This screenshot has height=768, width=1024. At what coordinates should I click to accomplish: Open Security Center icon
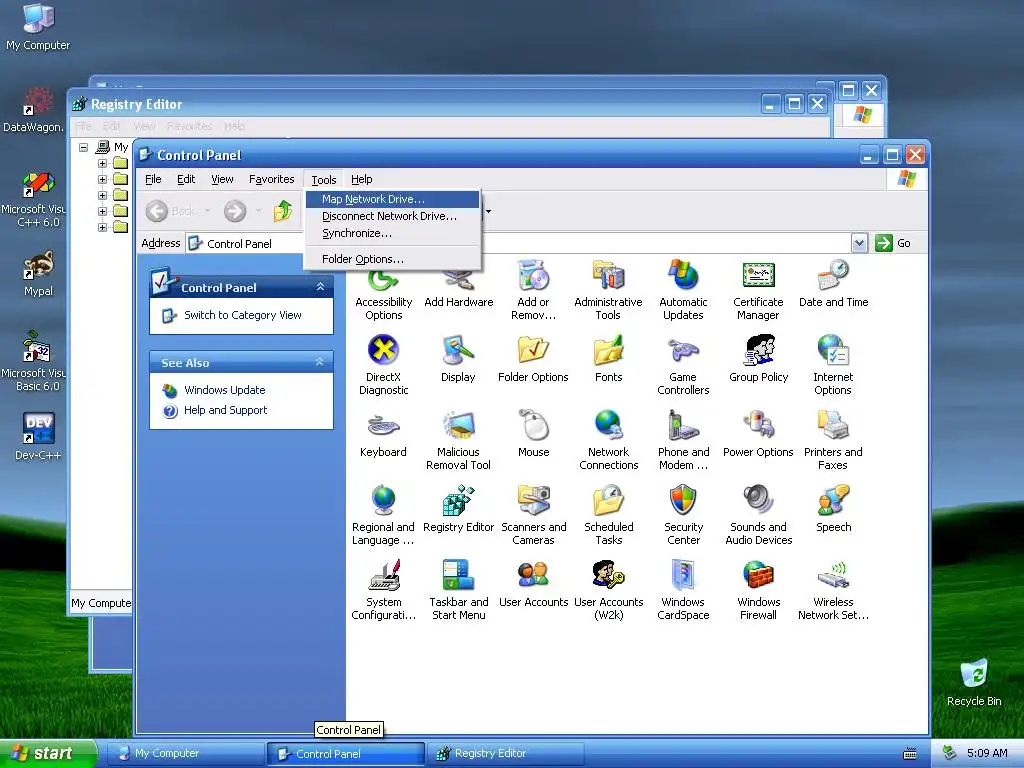click(x=683, y=516)
